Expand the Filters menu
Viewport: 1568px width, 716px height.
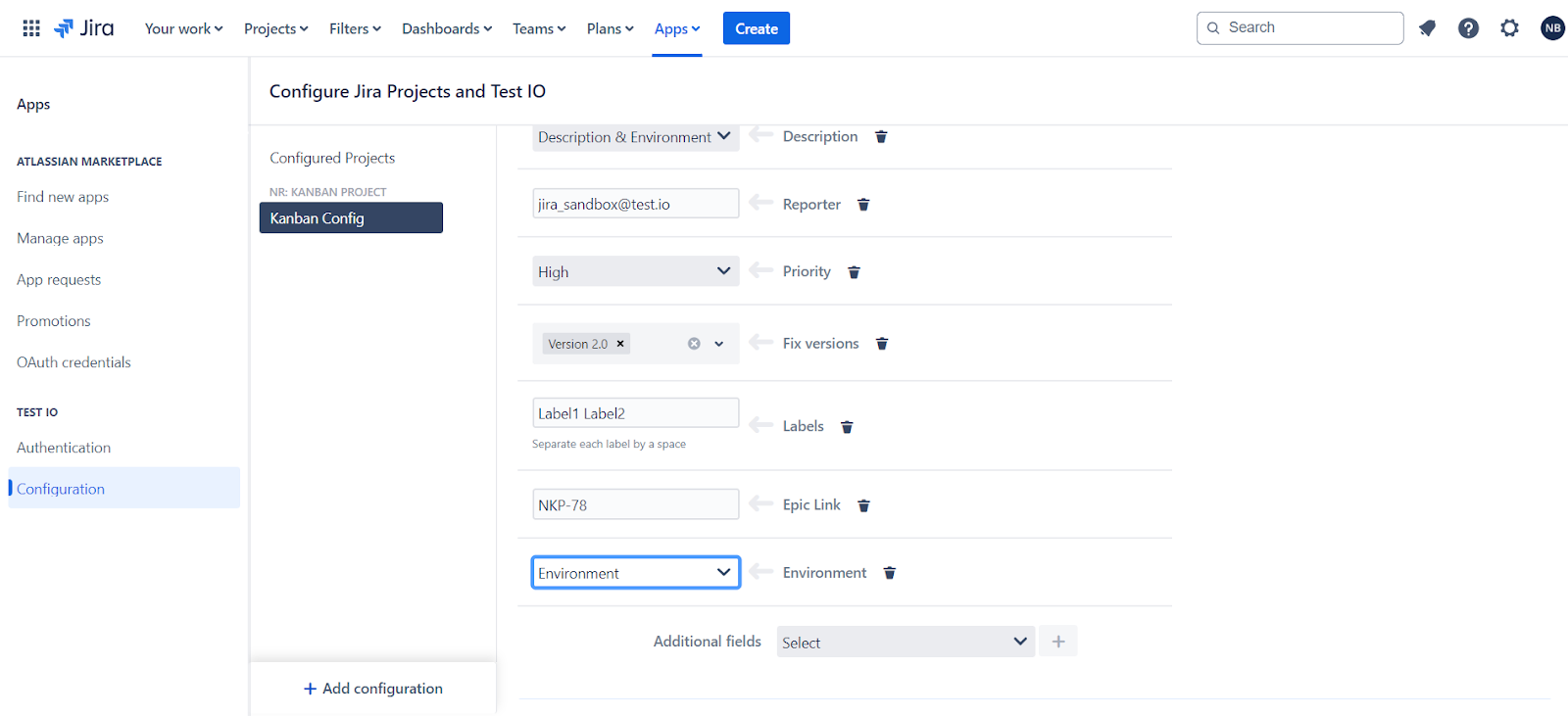tap(355, 28)
